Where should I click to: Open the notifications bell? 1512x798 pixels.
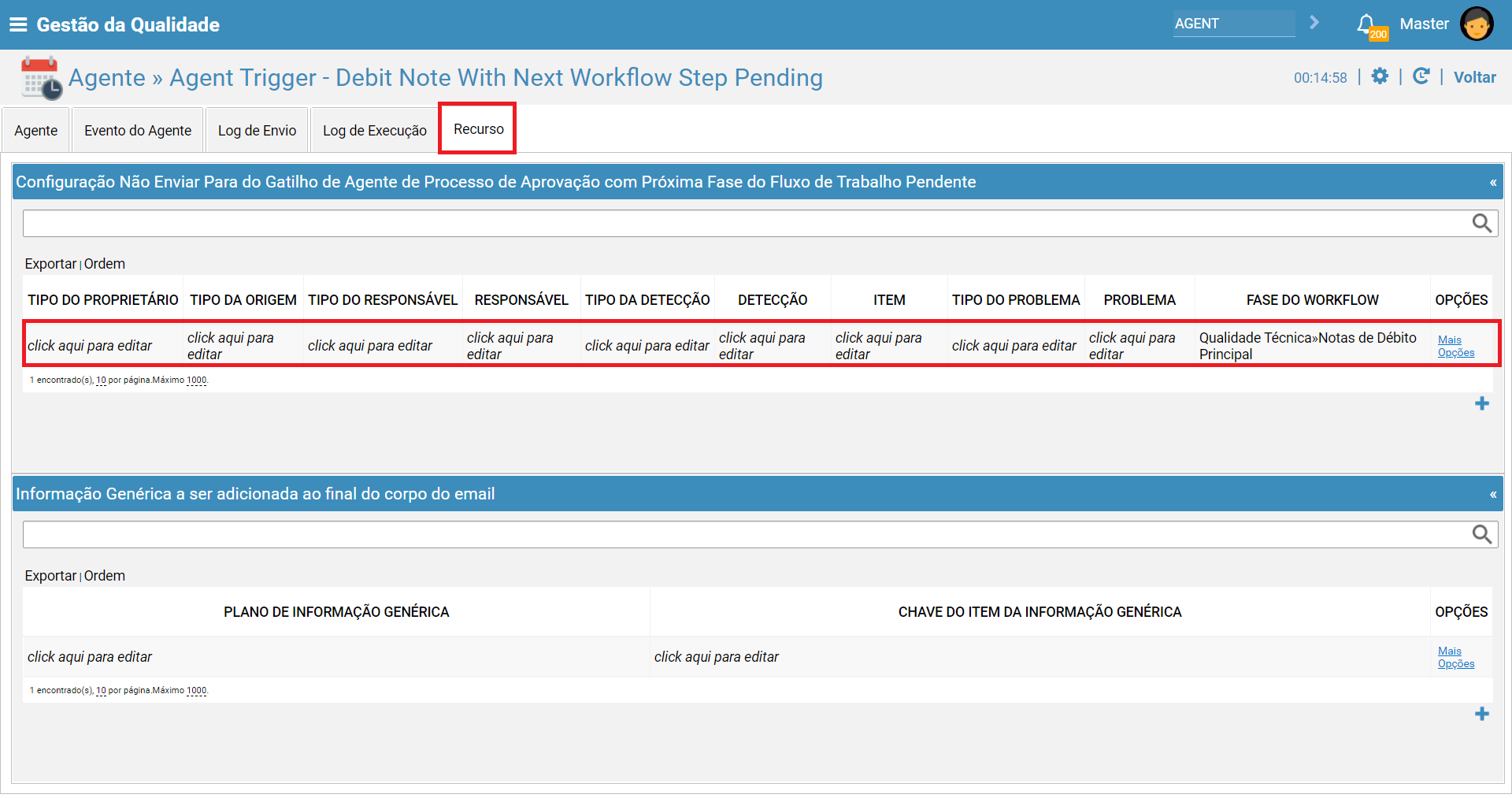point(1366,24)
